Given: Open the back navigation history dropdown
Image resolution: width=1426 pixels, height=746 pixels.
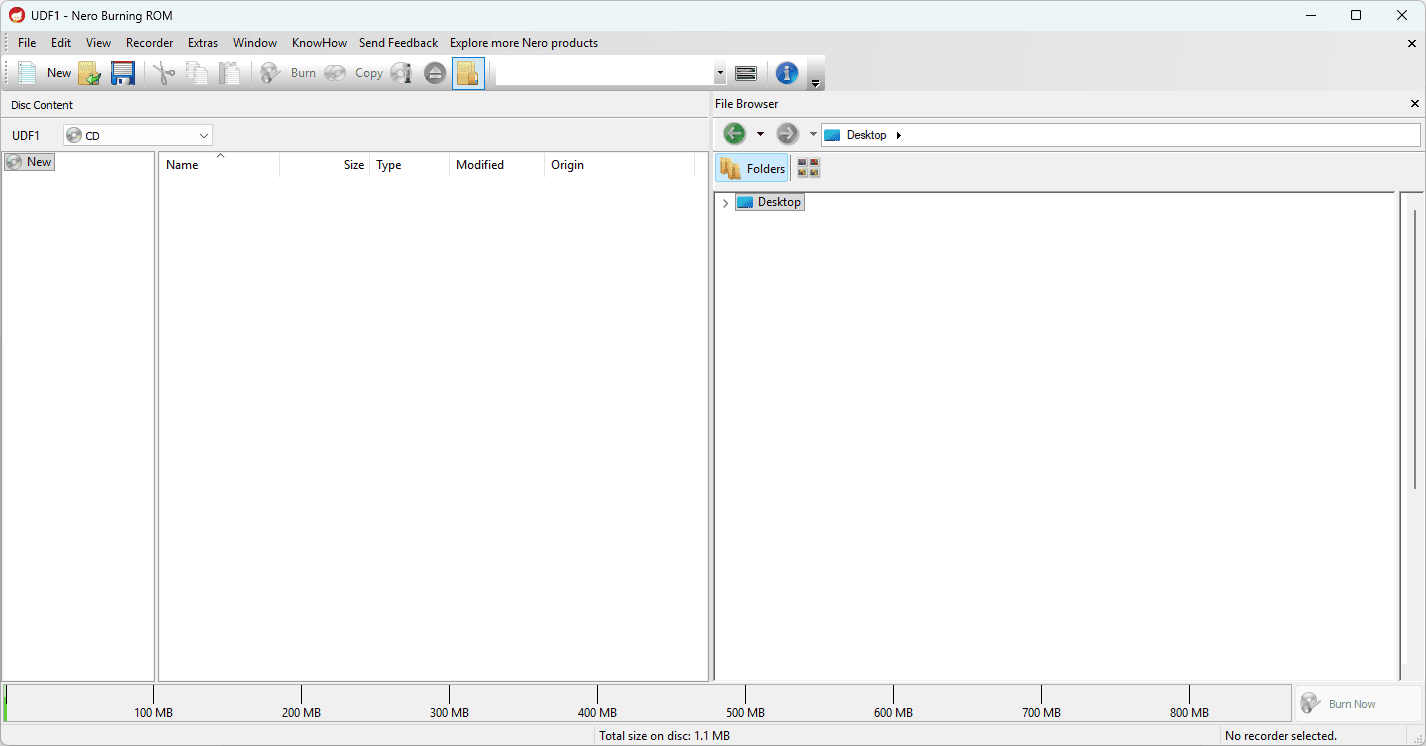Looking at the screenshot, I should tap(761, 133).
